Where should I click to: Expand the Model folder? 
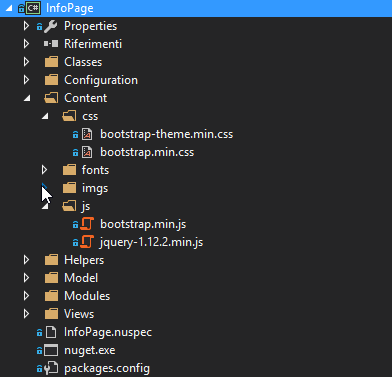click(x=26, y=278)
